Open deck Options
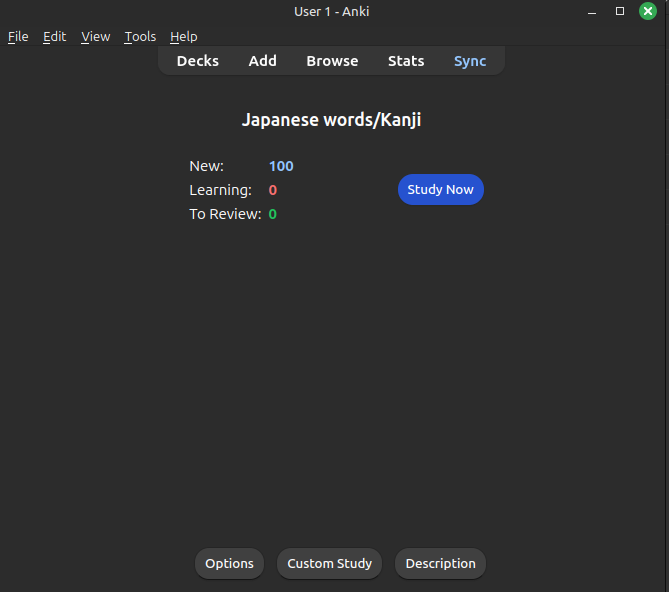 [229, 563]
